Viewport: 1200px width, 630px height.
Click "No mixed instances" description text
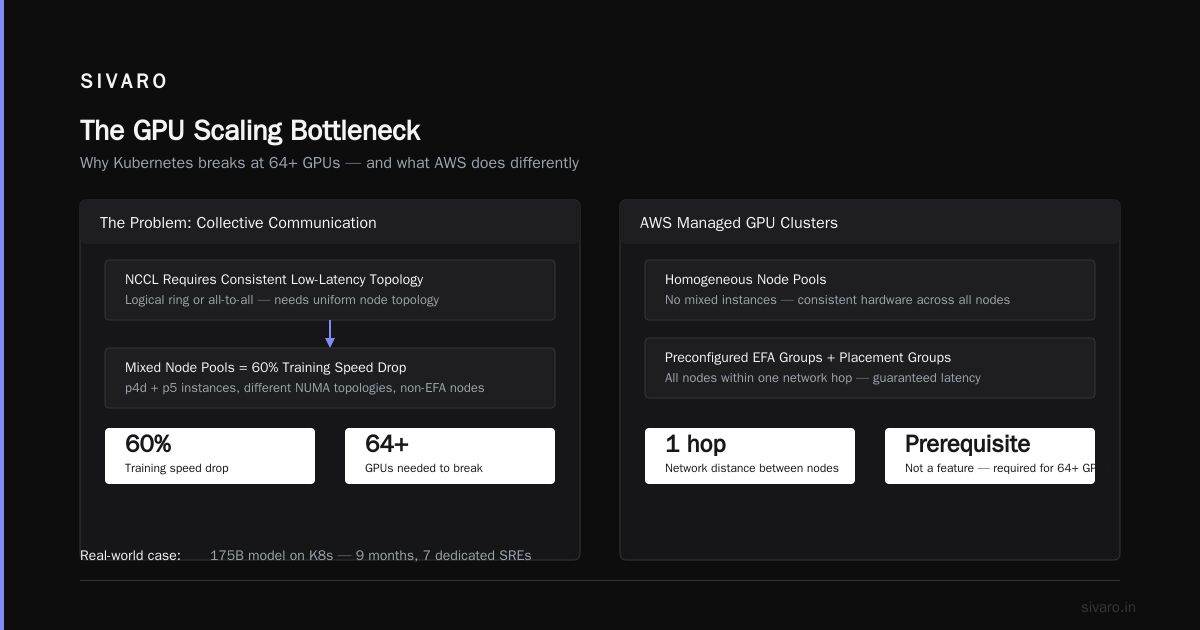838,300
